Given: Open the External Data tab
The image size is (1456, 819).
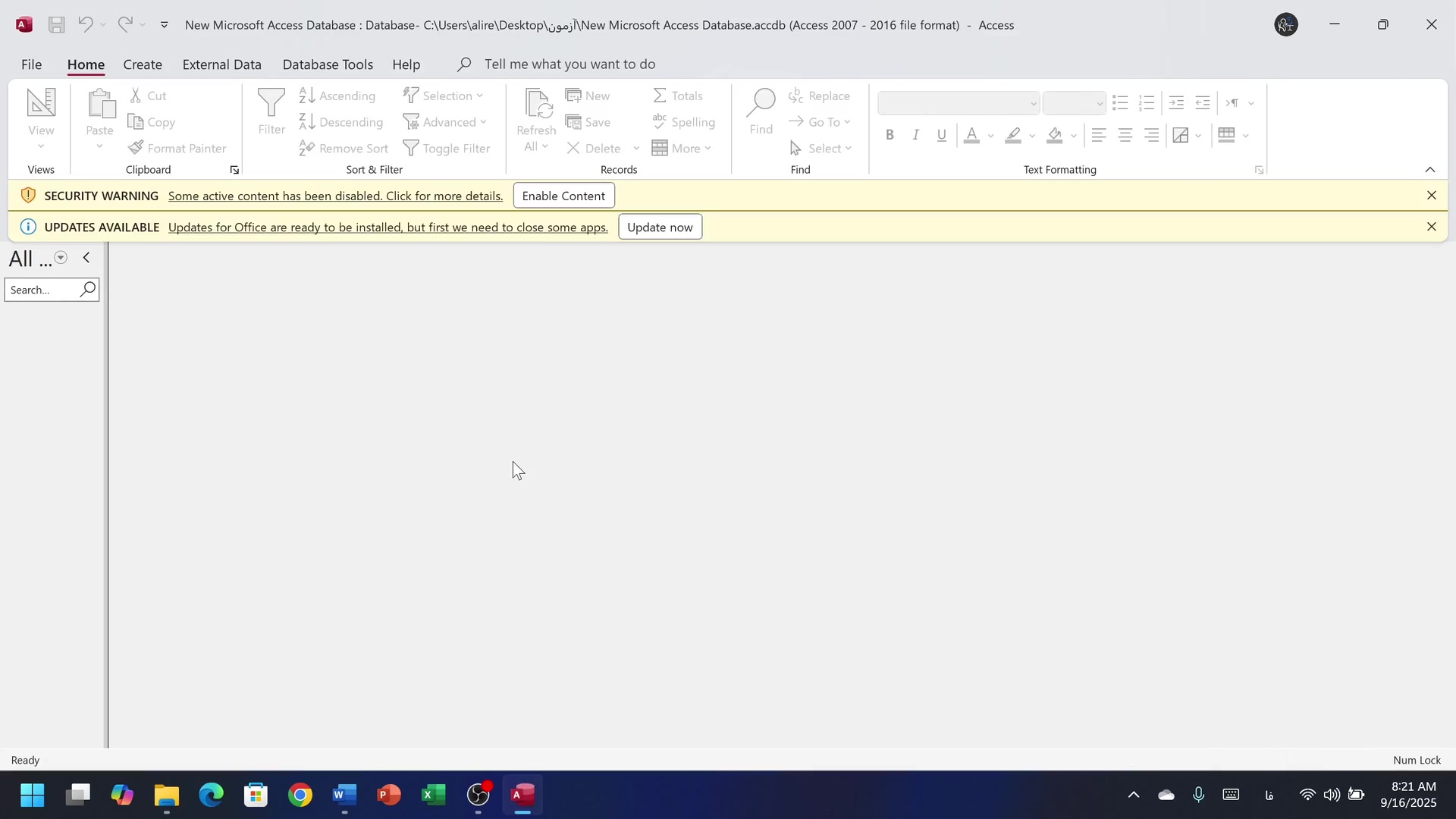Looking at the screenshot, I should click(x=221, y=64).
